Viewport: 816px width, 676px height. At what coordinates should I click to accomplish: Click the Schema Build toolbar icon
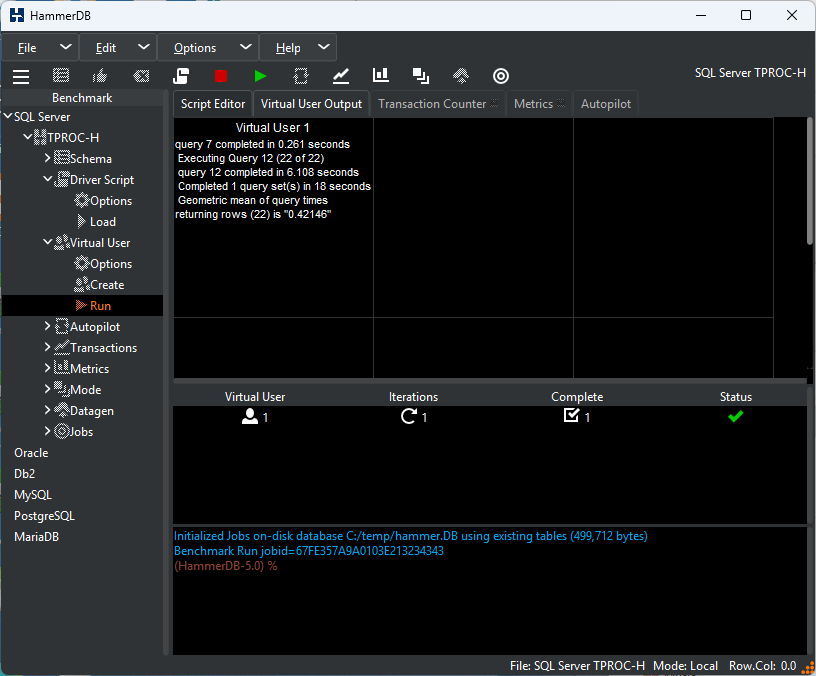click(x=61, y=76)
